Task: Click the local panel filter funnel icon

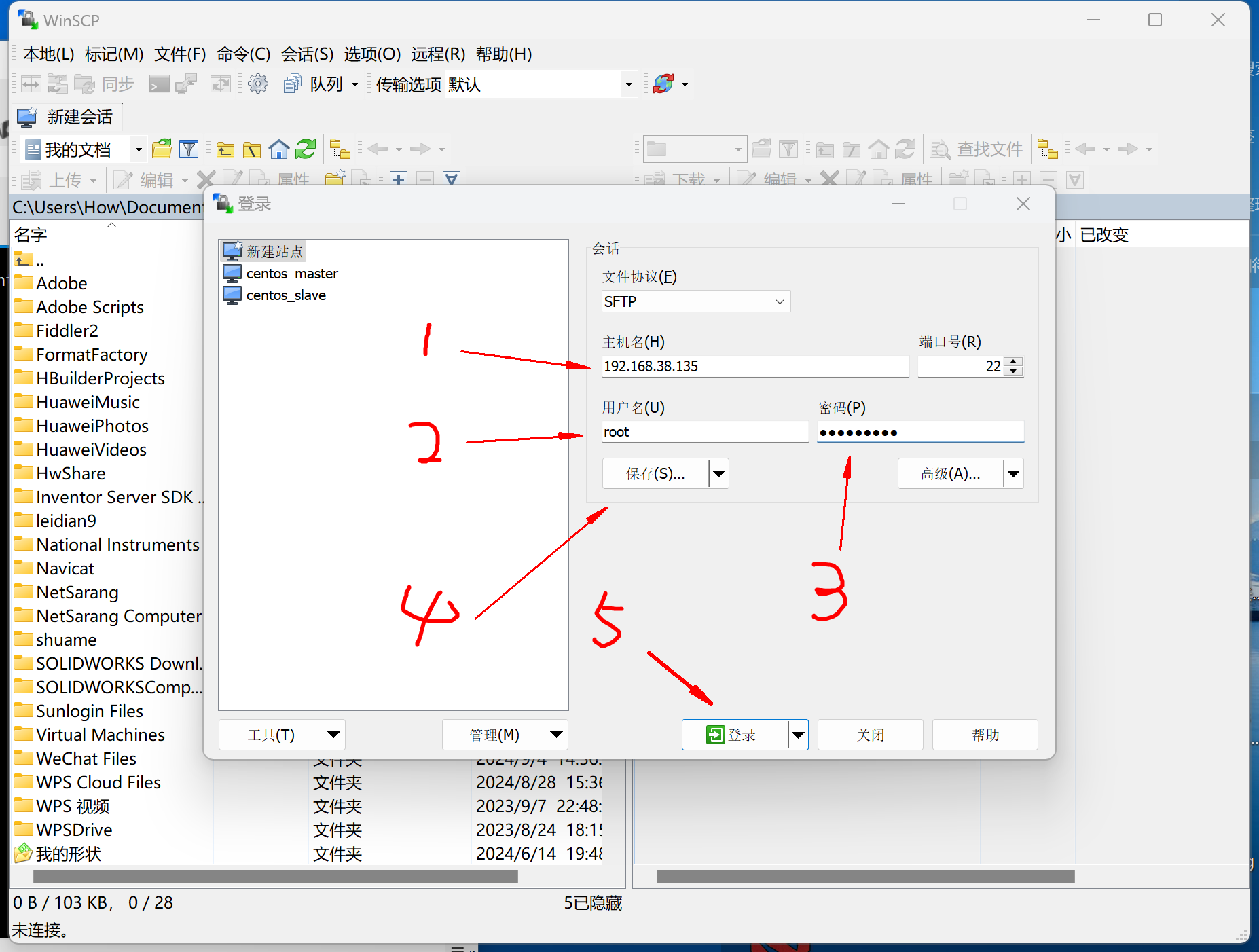Action: coord(189,149)
